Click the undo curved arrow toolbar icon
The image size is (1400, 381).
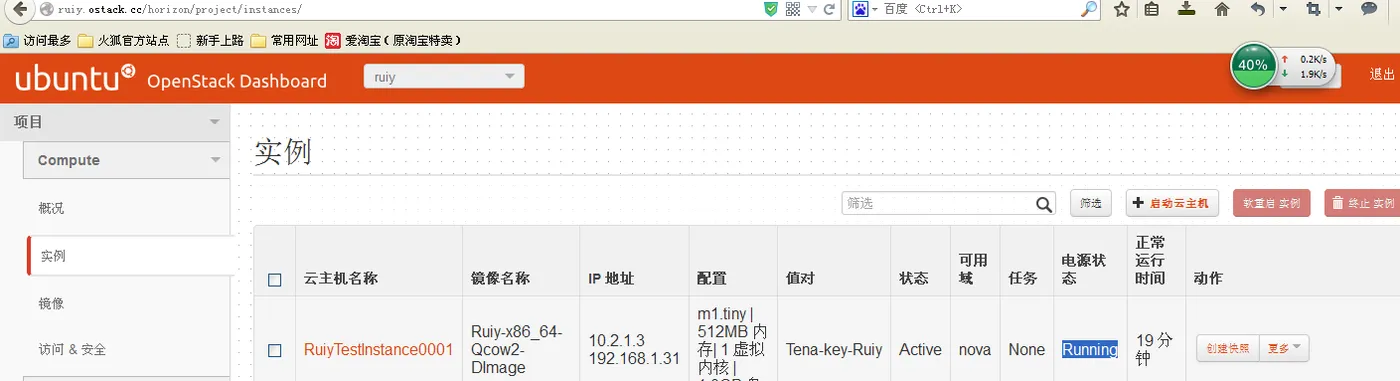point(1258,9)
